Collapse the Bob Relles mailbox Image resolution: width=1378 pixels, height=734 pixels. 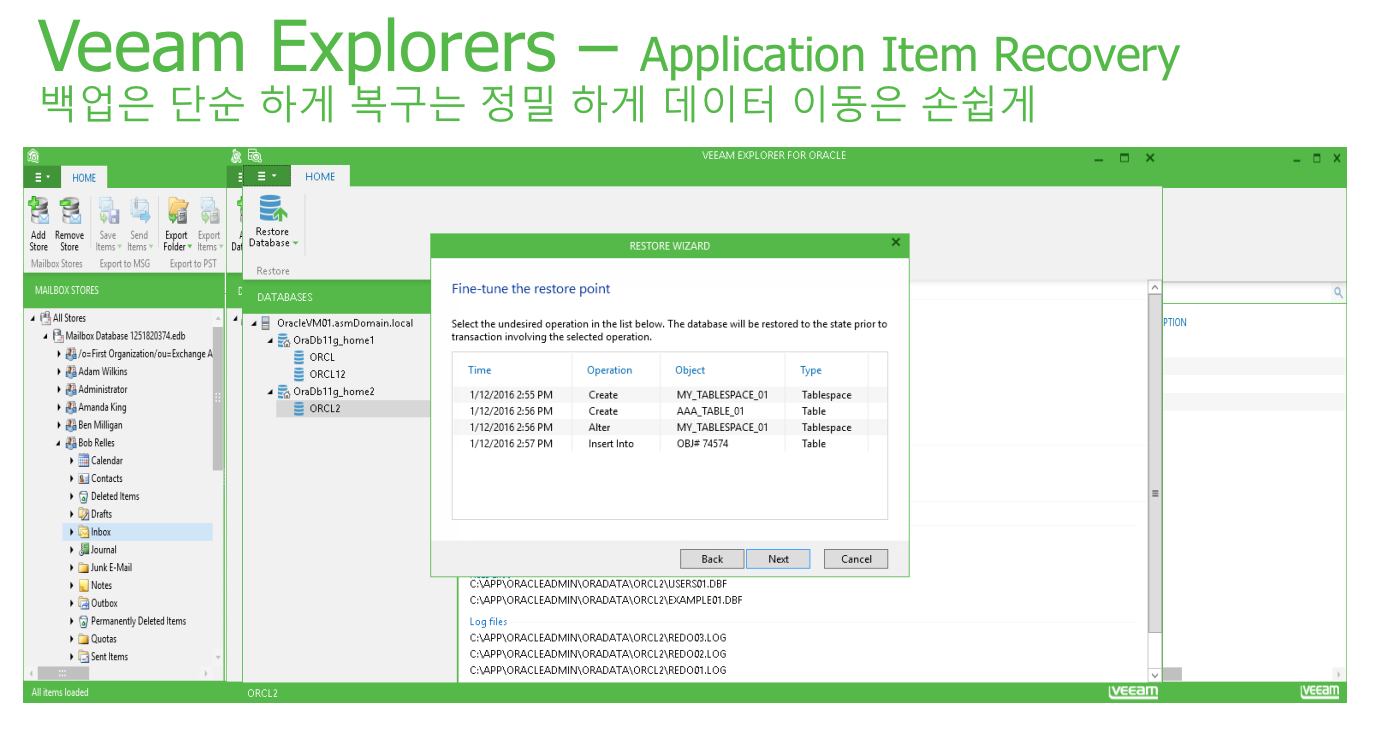(59, 443)
